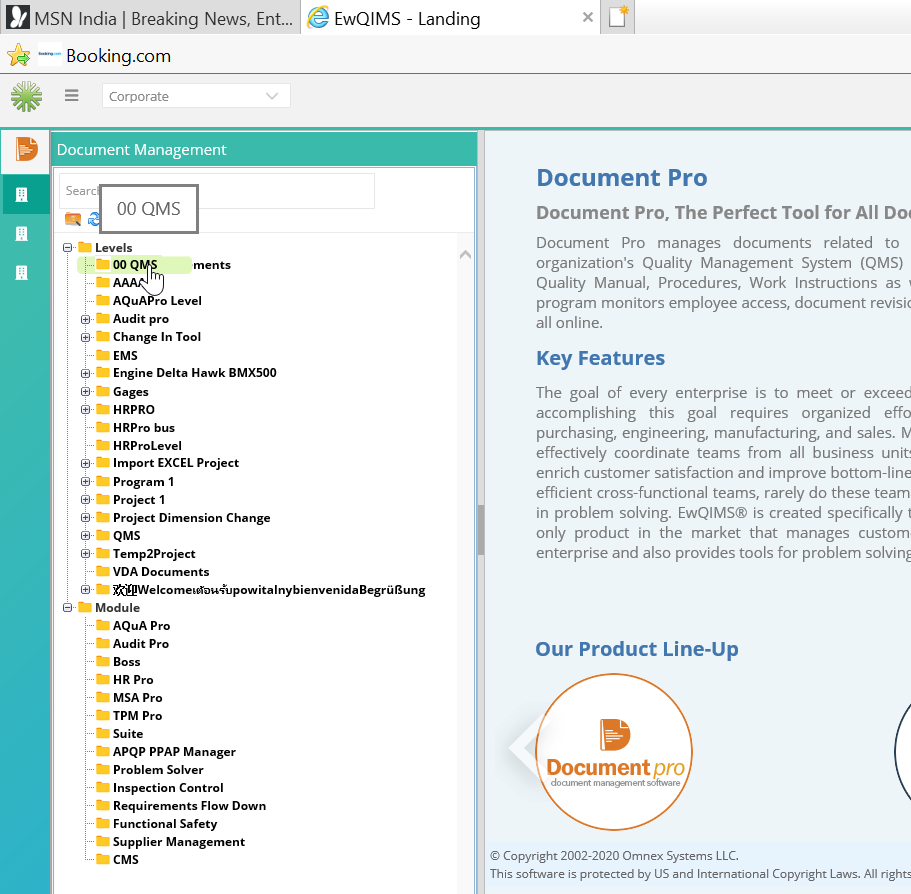The image size is (911, 894).
Task: Click the document search input field
Action: point(217,191)
